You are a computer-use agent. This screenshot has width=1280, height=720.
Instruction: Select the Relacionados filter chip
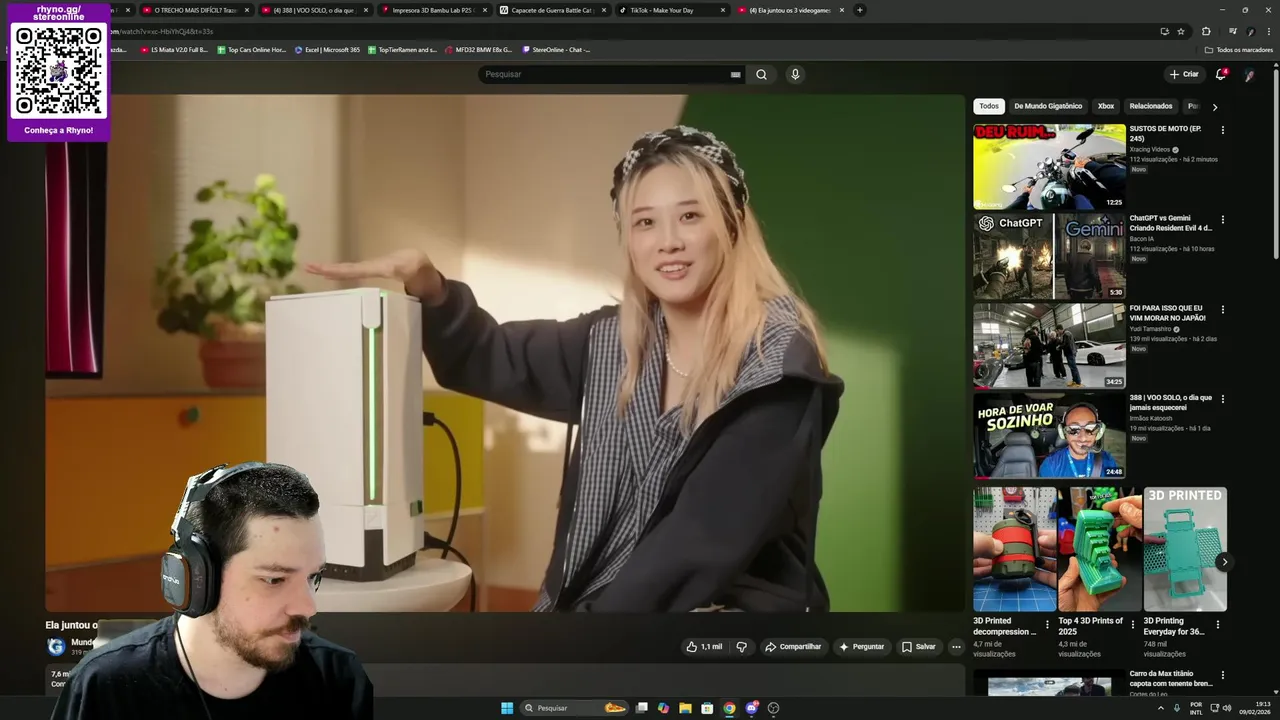[x=1151, y=106]
